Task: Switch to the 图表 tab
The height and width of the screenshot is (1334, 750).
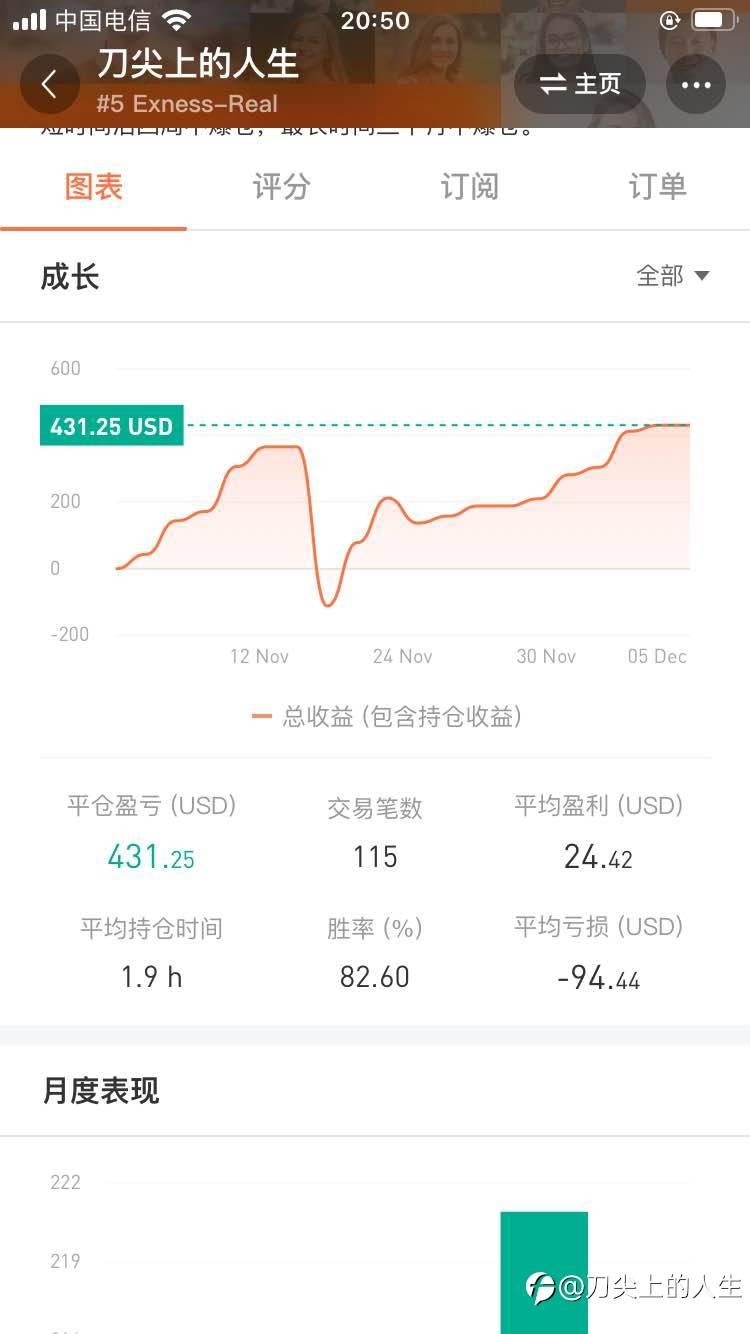Action: 94,187
